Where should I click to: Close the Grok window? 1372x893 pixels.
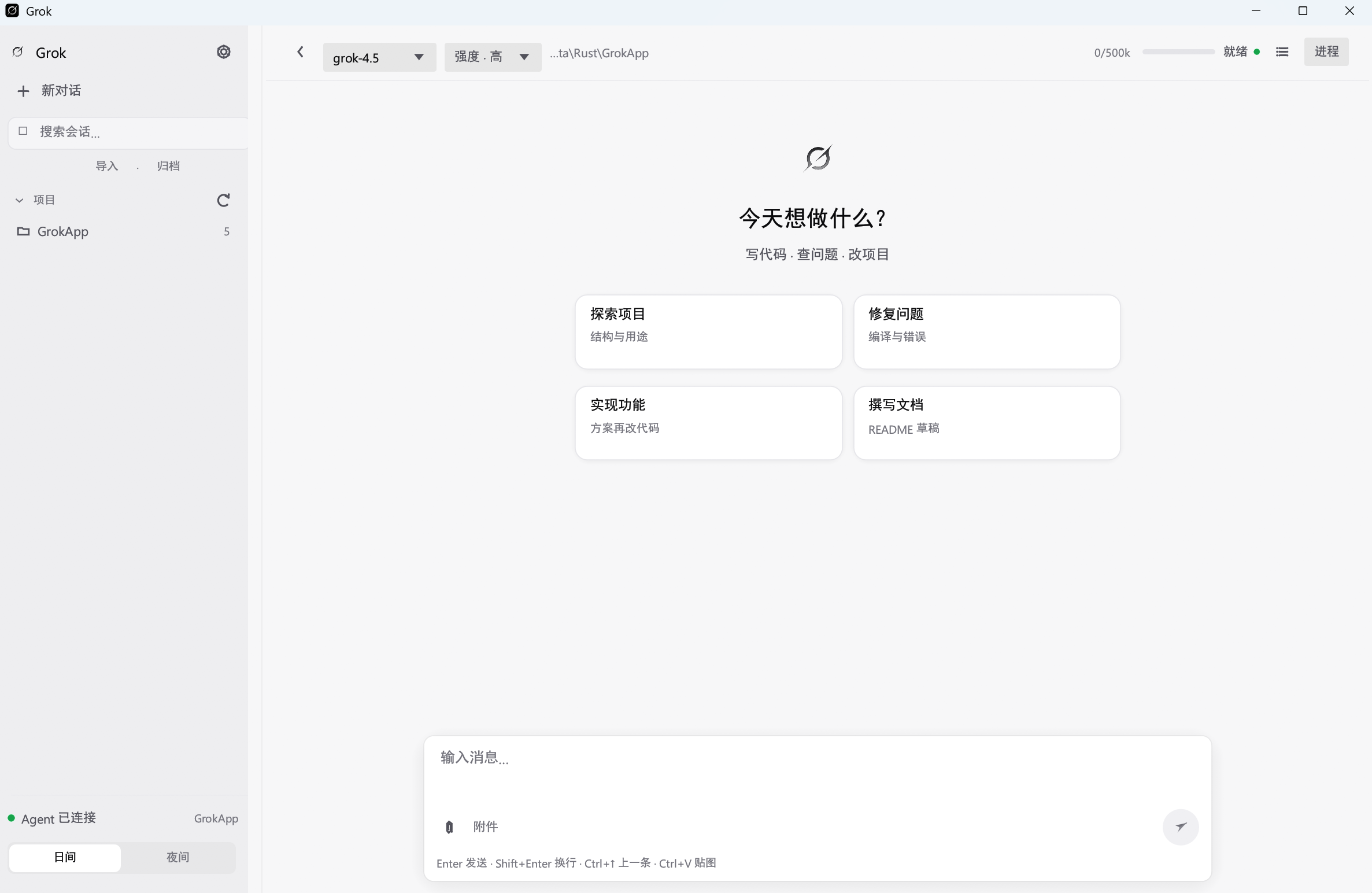(1349, 11)
